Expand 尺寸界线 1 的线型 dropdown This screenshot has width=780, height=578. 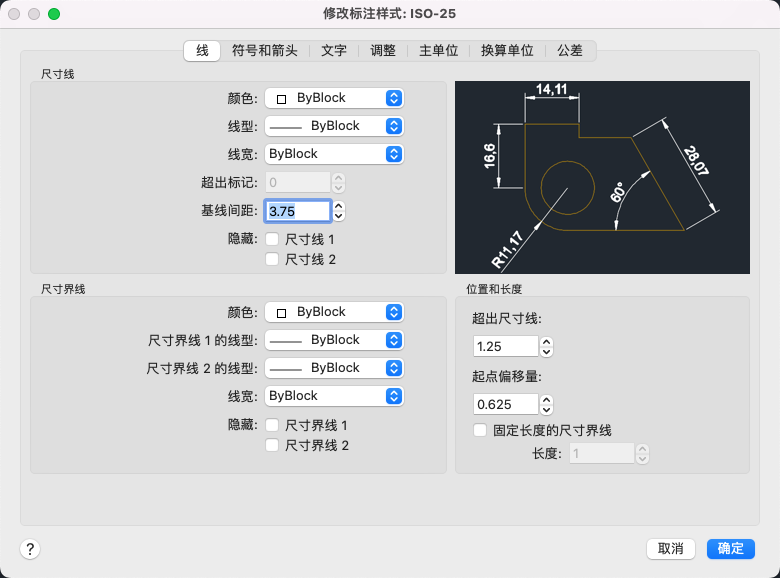pyautogui.click(x=334, y=340)
